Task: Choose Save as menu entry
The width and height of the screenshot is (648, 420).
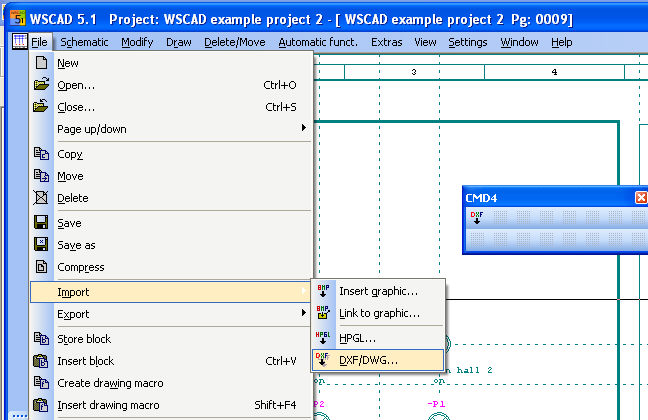Action: point(171,245)
